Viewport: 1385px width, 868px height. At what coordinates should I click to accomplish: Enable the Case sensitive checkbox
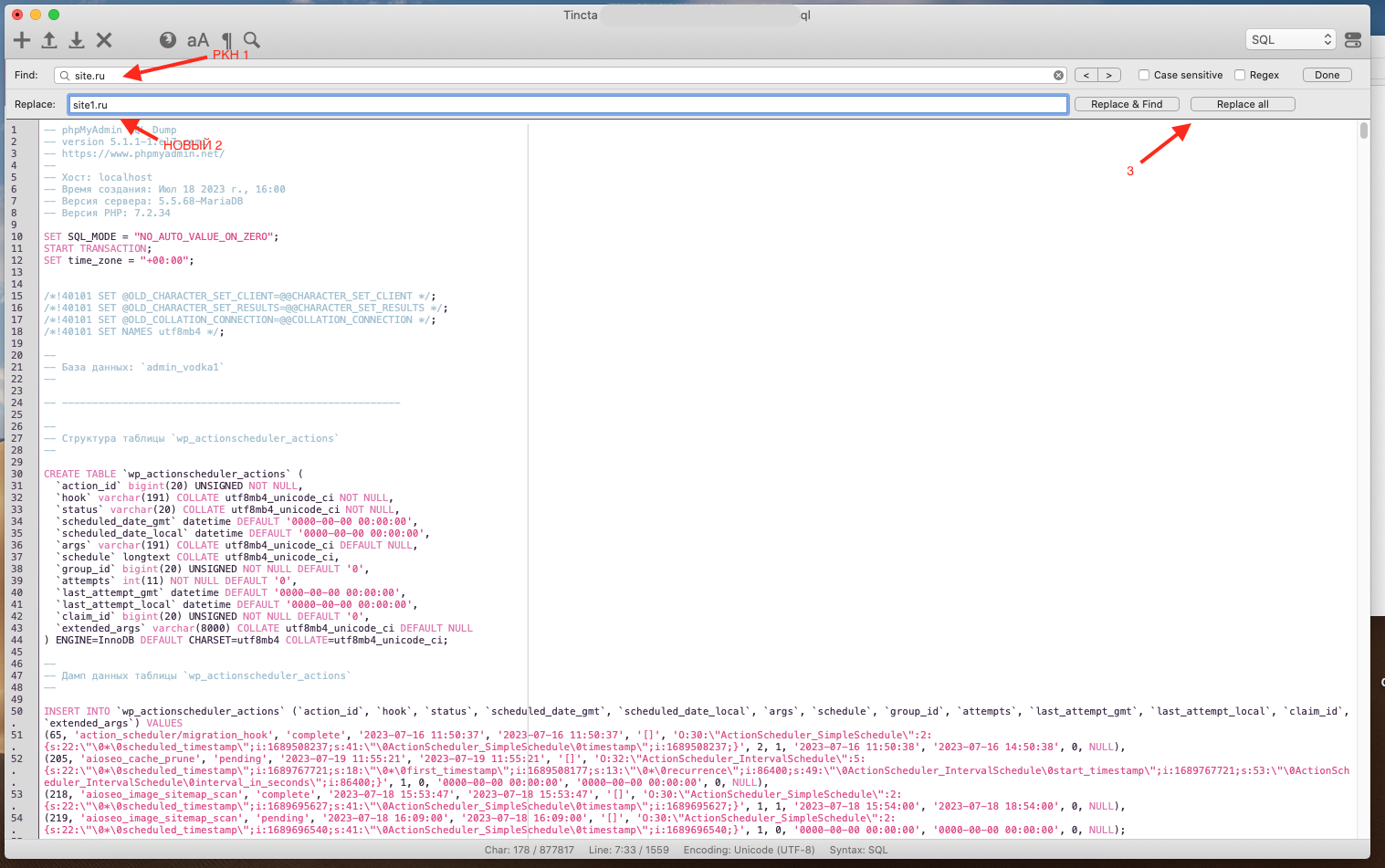point(1144,75)
